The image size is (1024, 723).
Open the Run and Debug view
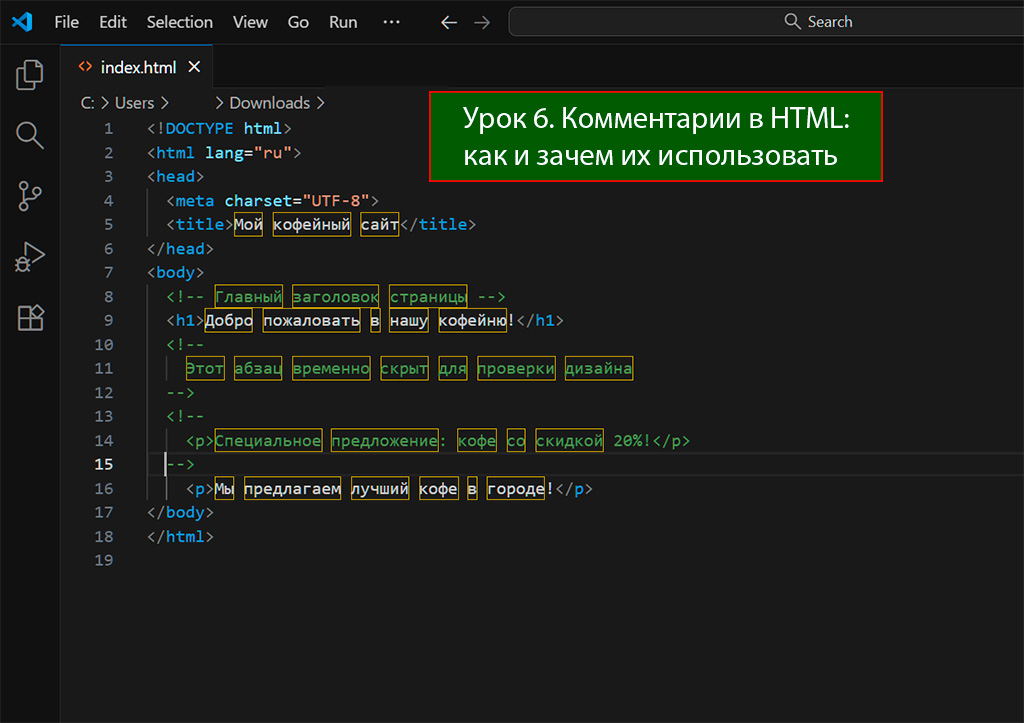(x=30, y=257)
